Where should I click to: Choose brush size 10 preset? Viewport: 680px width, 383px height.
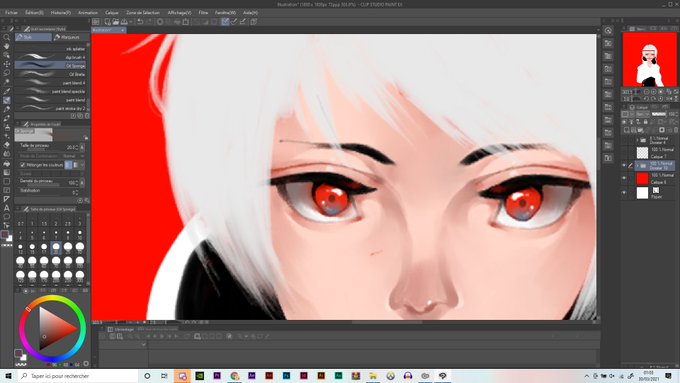[x=80, y=235]
